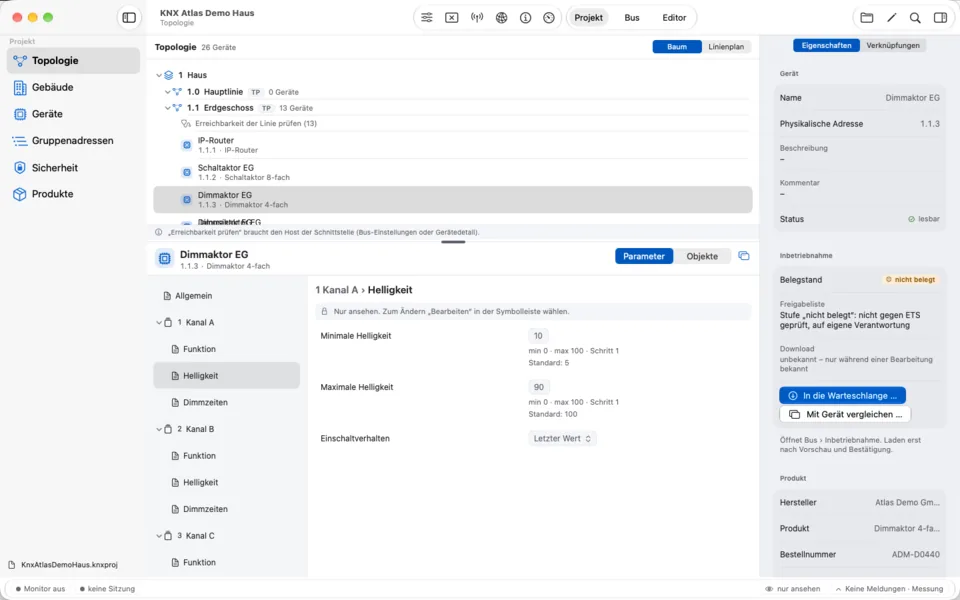The height and width of the screenshot is (600, 960).
Task: Click the Monitor aus status entry
Action: pos(40,589)
